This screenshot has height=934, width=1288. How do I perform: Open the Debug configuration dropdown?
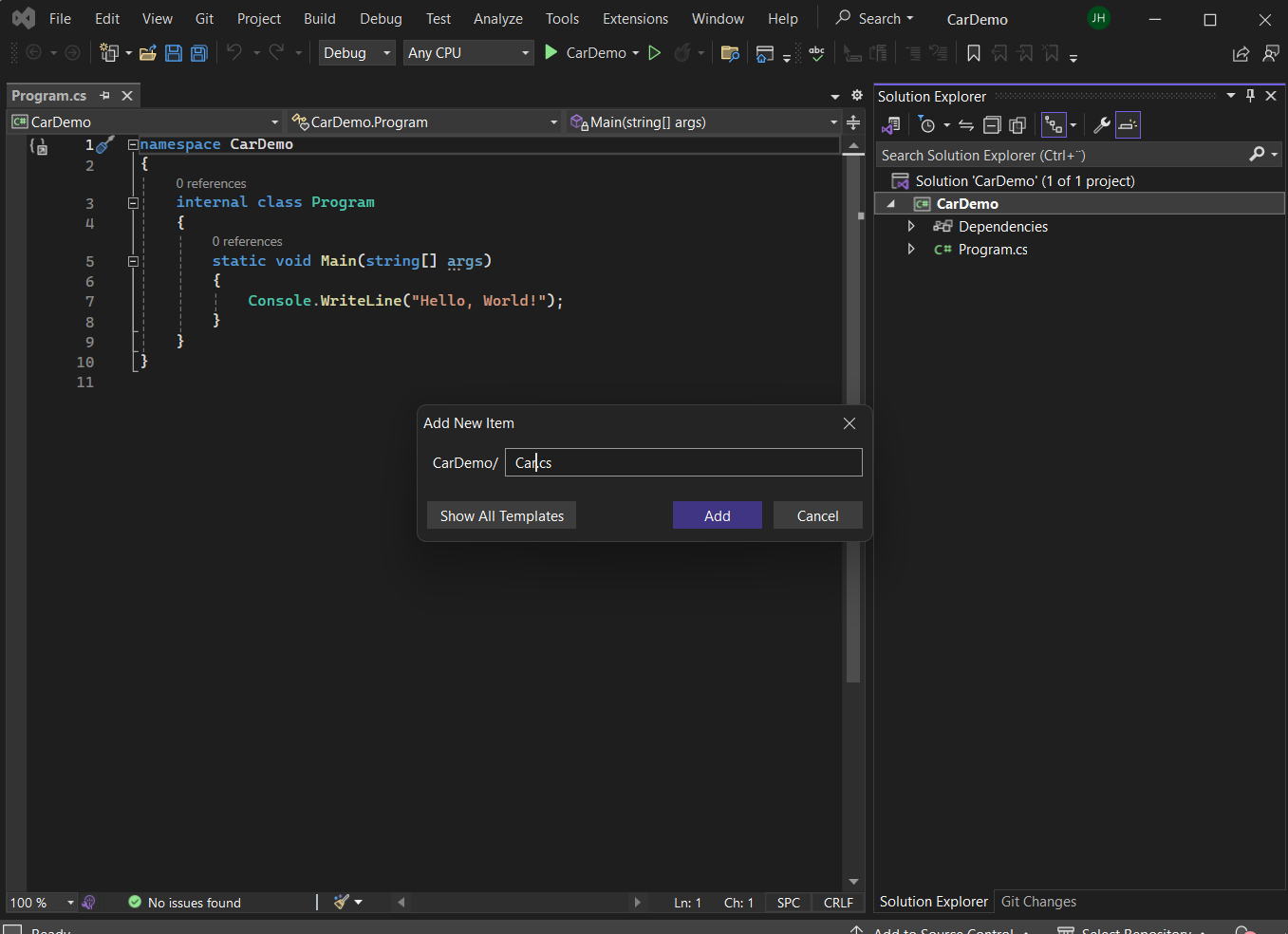pyautogui.click(x=357, y=53)
